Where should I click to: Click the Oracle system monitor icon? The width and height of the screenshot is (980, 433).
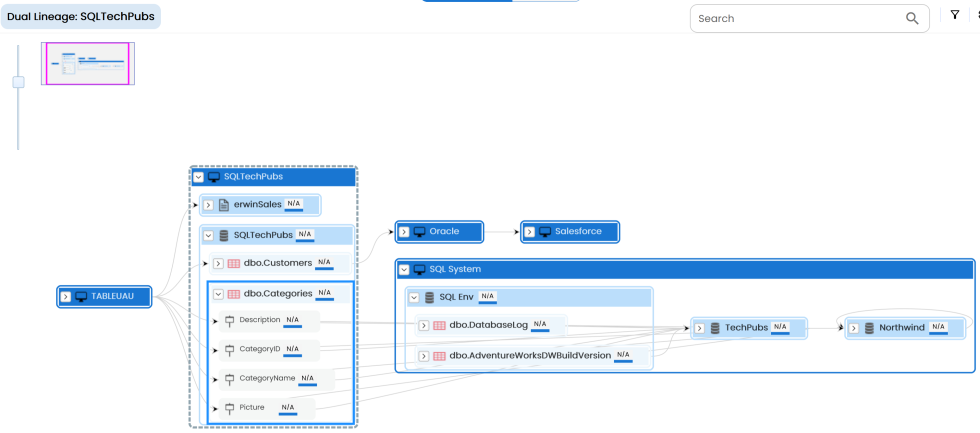pyautogui.click(x=419, y=232)
